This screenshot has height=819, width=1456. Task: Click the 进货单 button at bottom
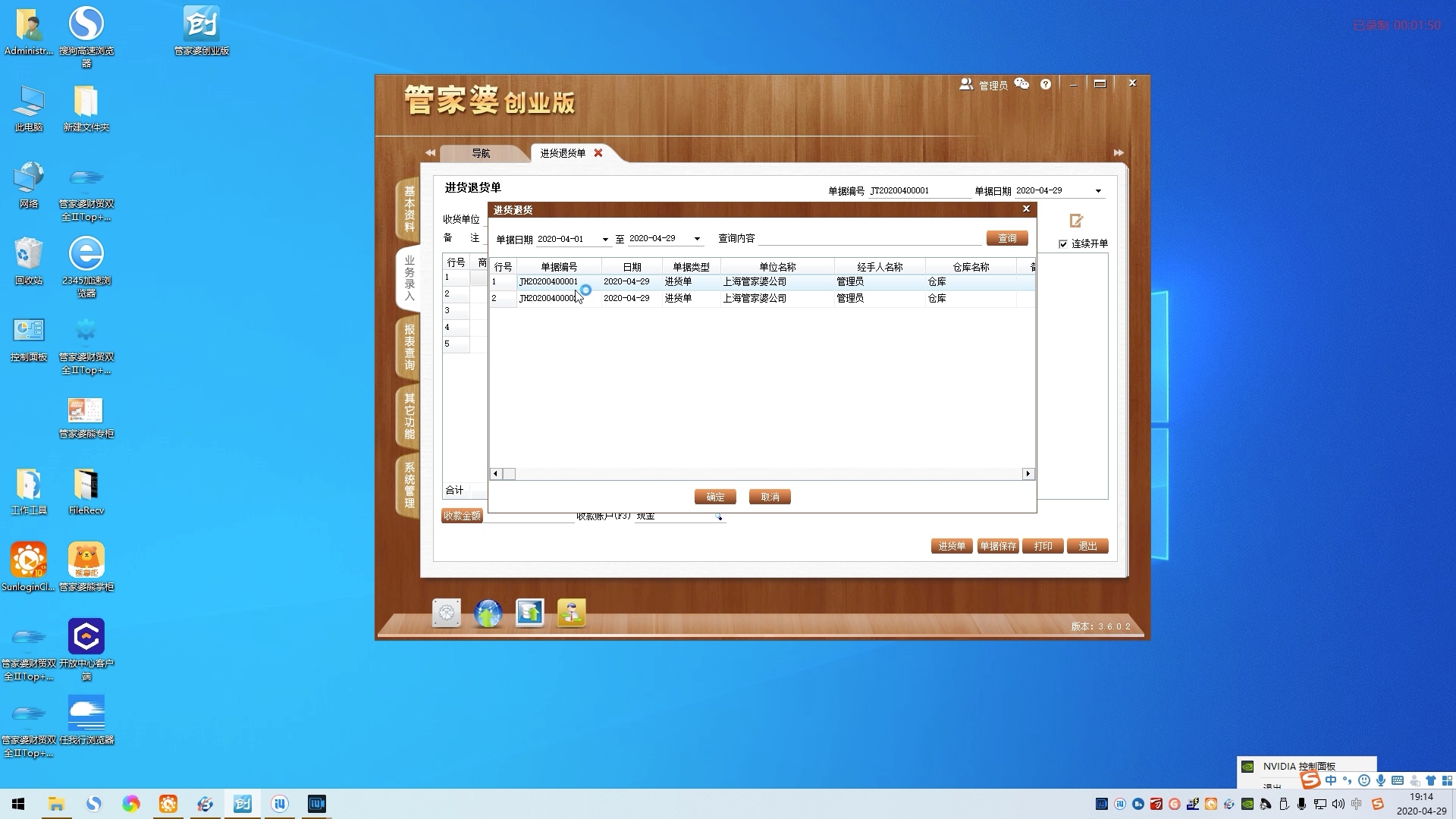[x=952, y=546]
